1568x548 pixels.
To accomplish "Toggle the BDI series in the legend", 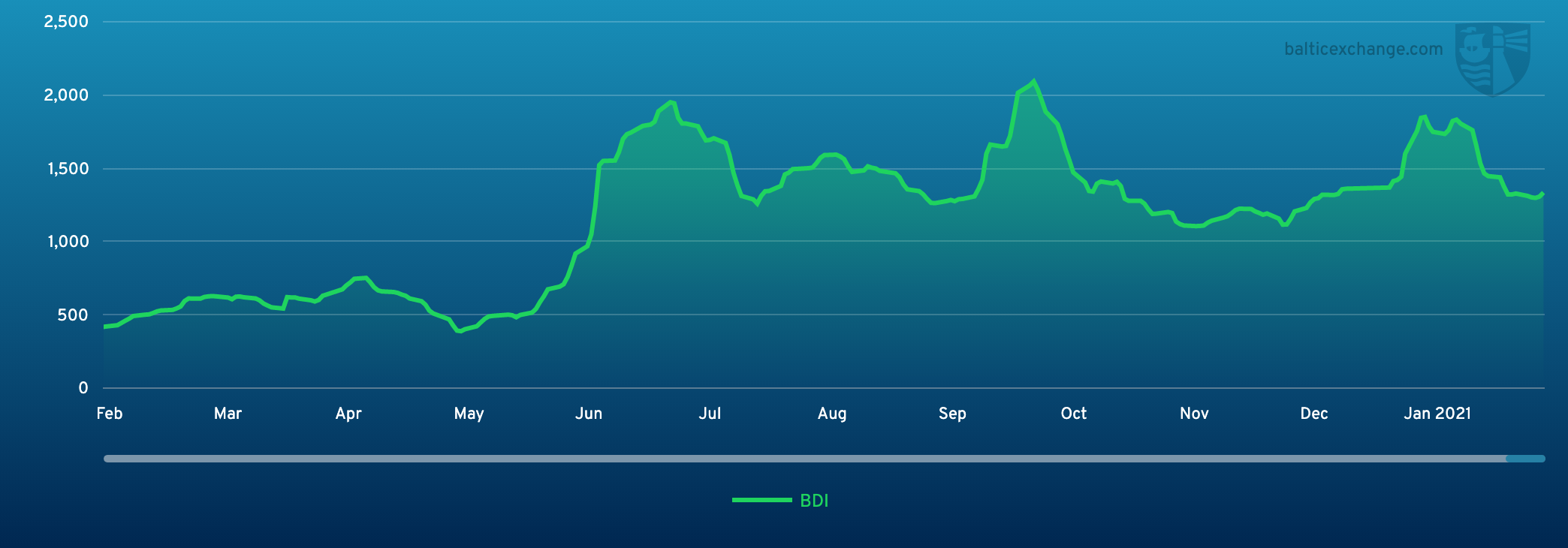I will 780,501.
